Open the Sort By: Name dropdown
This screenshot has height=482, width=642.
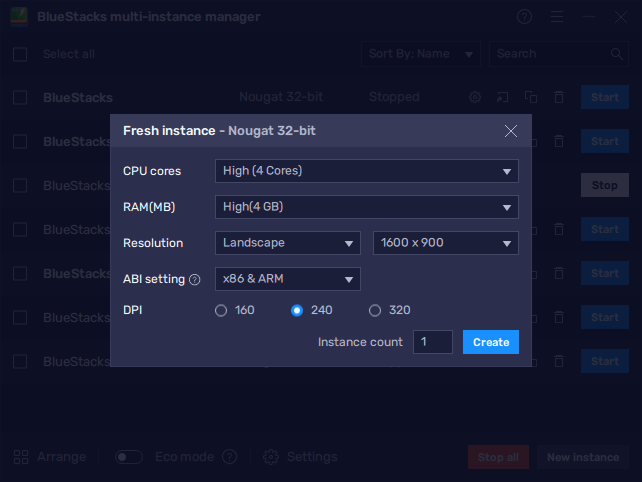(x=420, y=54)
